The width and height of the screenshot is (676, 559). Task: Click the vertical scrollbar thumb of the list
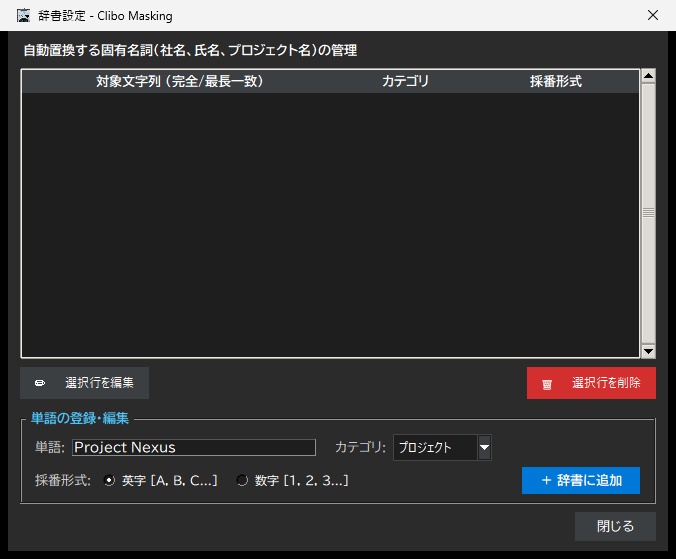point(648,213)
